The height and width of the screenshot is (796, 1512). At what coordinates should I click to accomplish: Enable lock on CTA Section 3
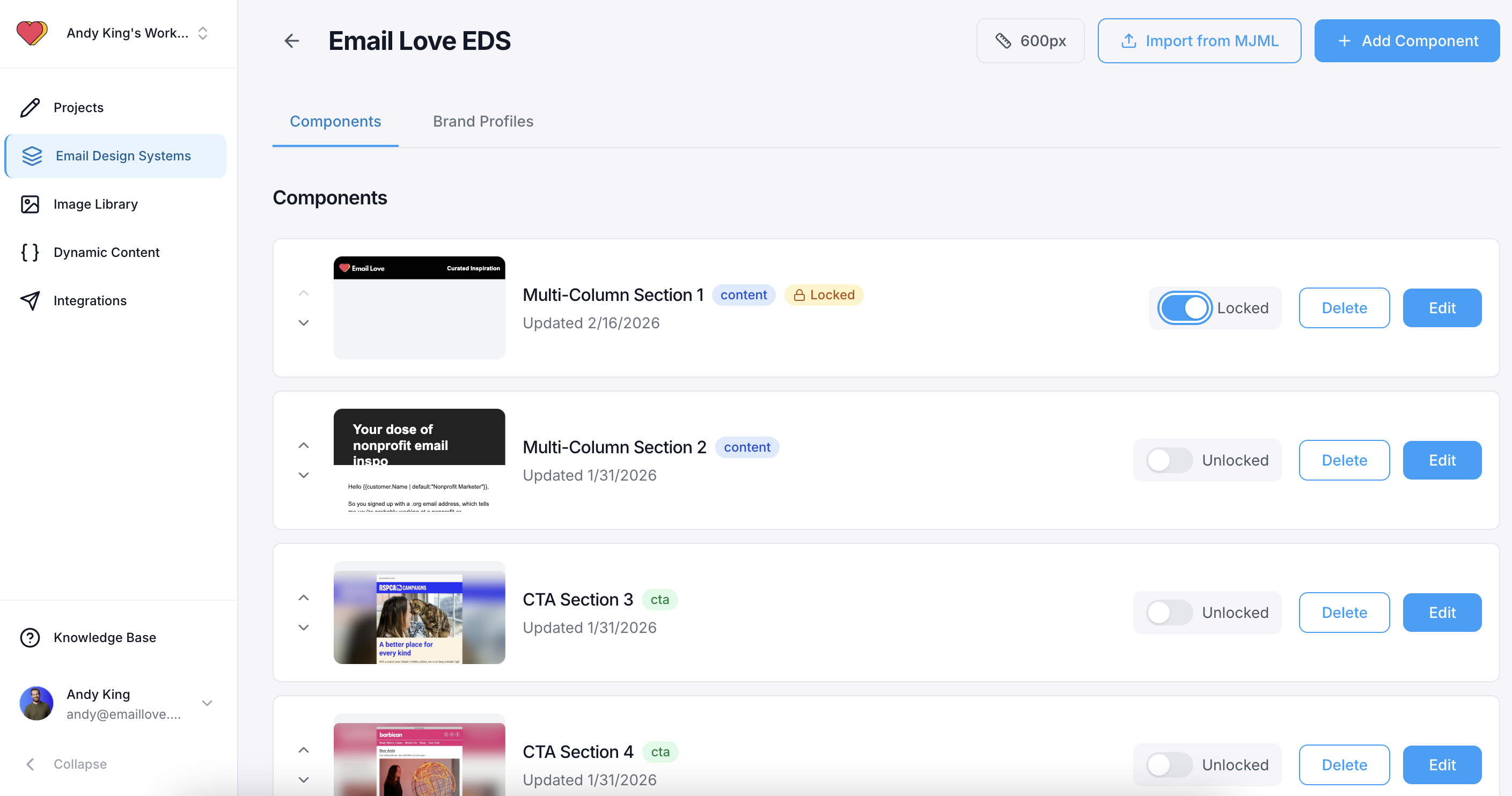click(x=1167, y=613)
